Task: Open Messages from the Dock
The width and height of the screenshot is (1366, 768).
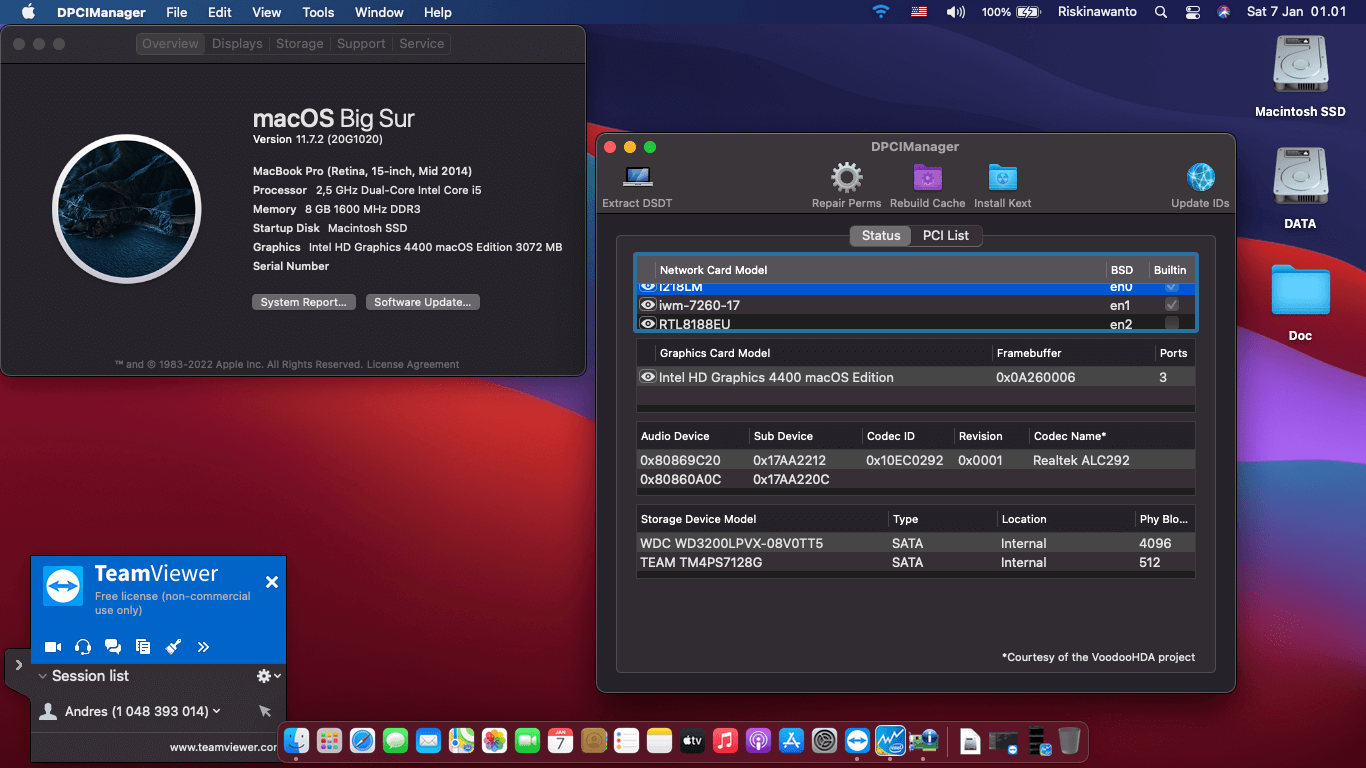Action: (x=395, y=741)
